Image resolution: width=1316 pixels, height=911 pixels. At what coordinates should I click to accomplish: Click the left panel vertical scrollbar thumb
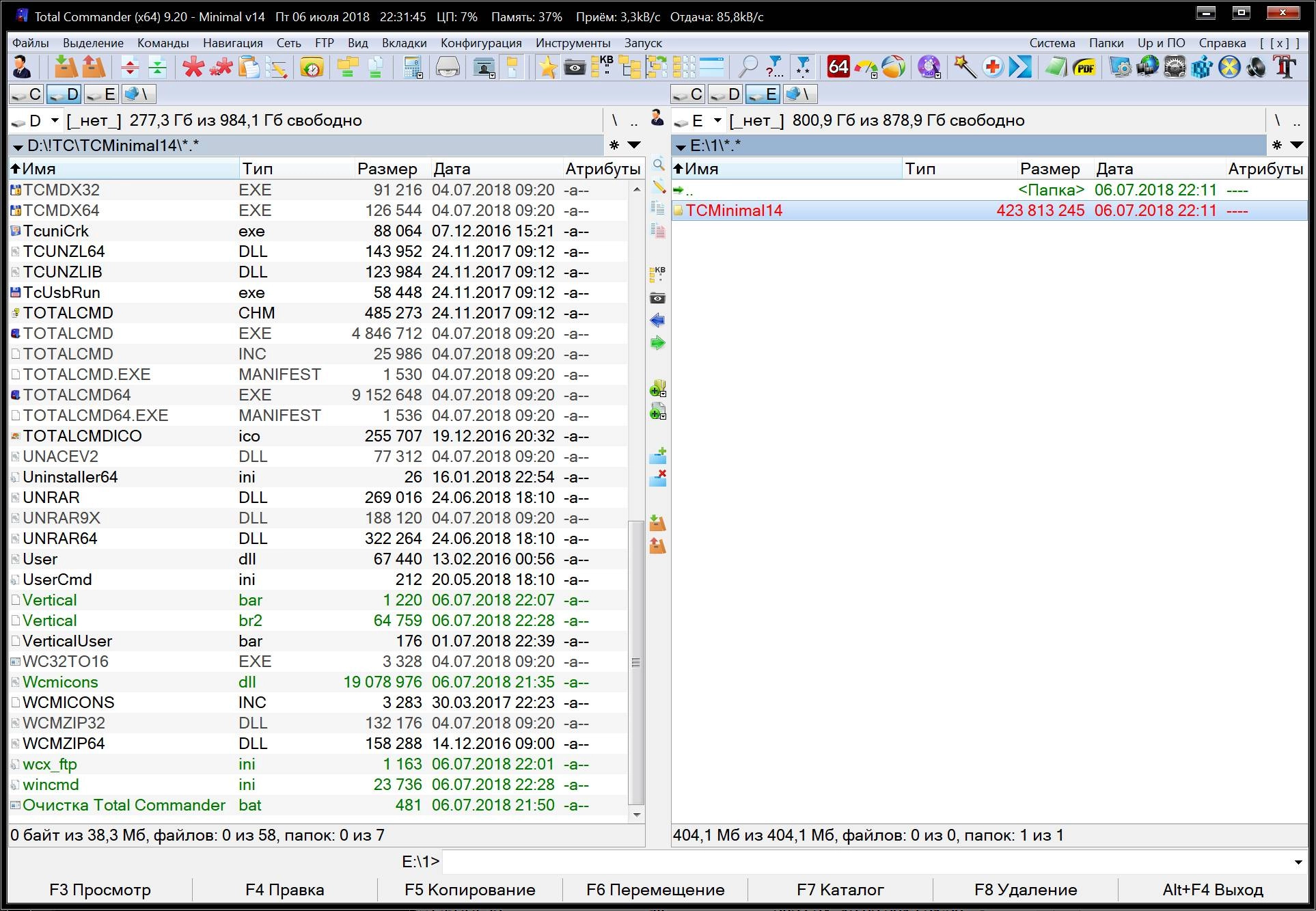point(636,662)
